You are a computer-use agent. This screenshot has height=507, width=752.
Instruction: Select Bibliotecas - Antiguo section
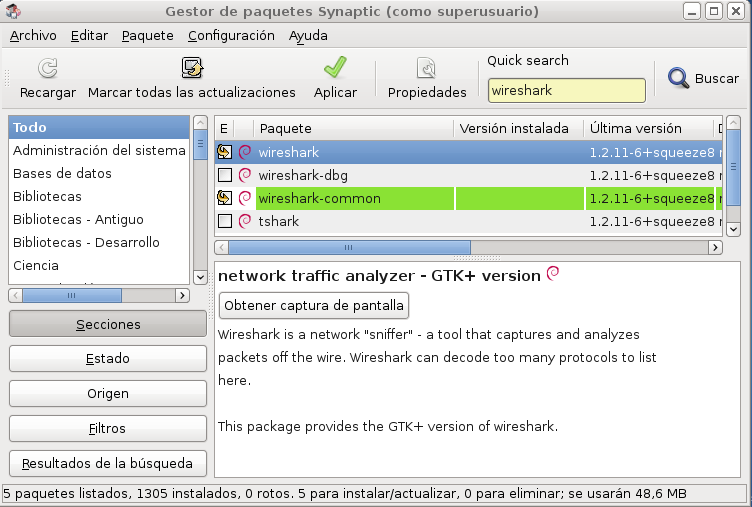point(99,219)
